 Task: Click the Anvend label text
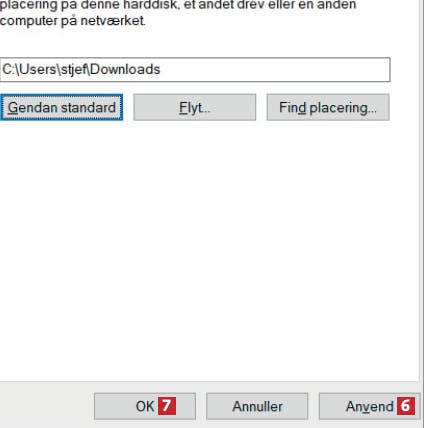[x=370, y=407]
